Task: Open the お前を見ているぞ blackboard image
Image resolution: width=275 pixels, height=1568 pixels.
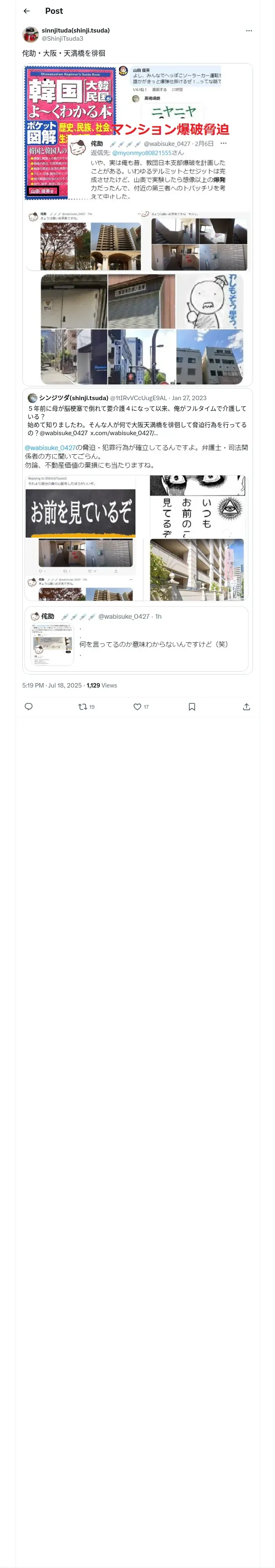Action: tap(81, 513)
